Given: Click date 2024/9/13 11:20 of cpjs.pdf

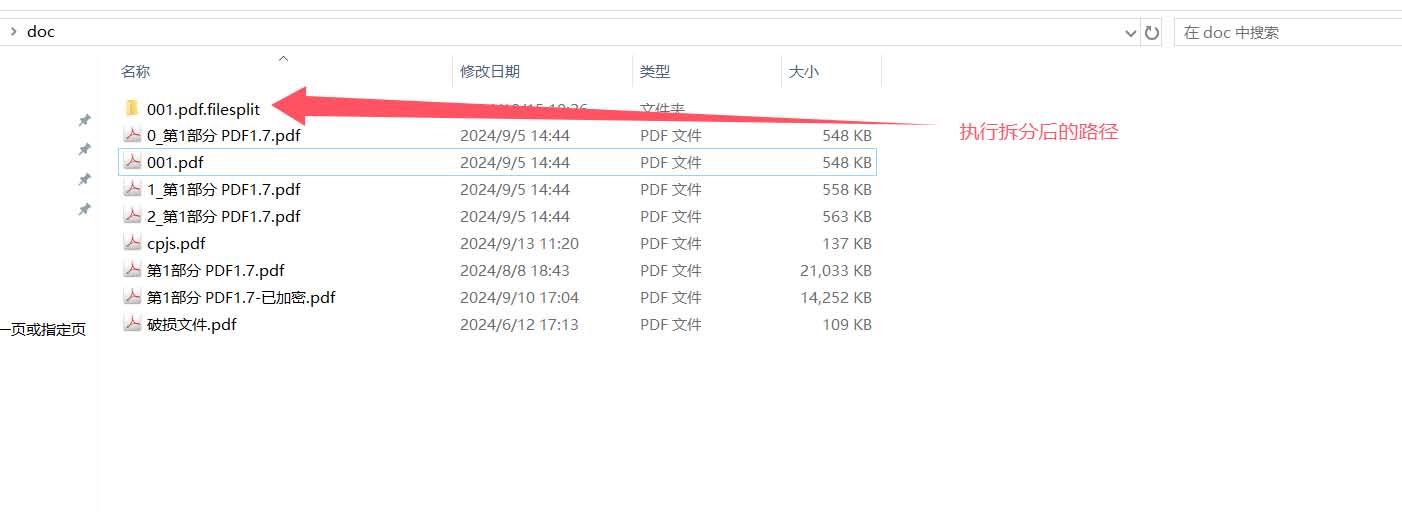Looking at the screenshot, I should 519,243.
